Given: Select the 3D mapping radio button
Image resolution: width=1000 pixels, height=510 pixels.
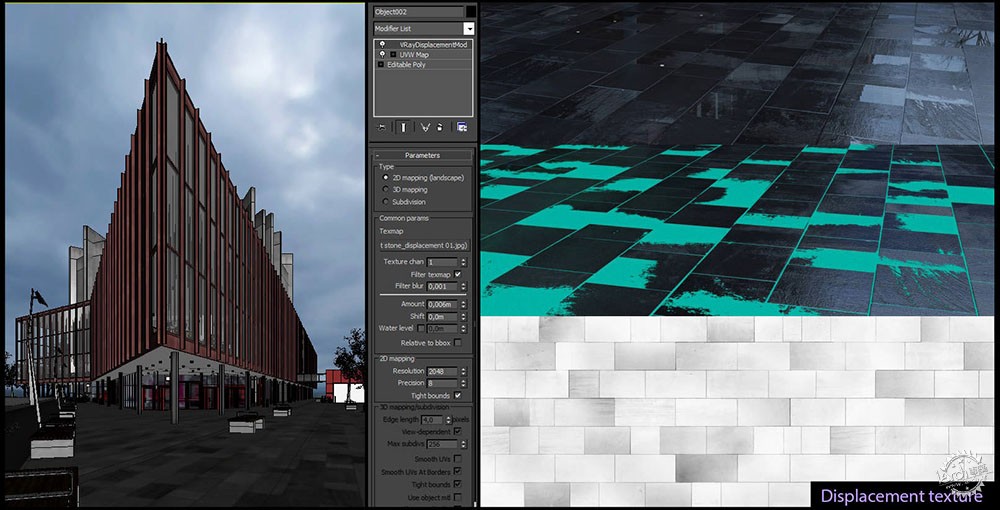Looking at the screenshot, I should [385, 189].
